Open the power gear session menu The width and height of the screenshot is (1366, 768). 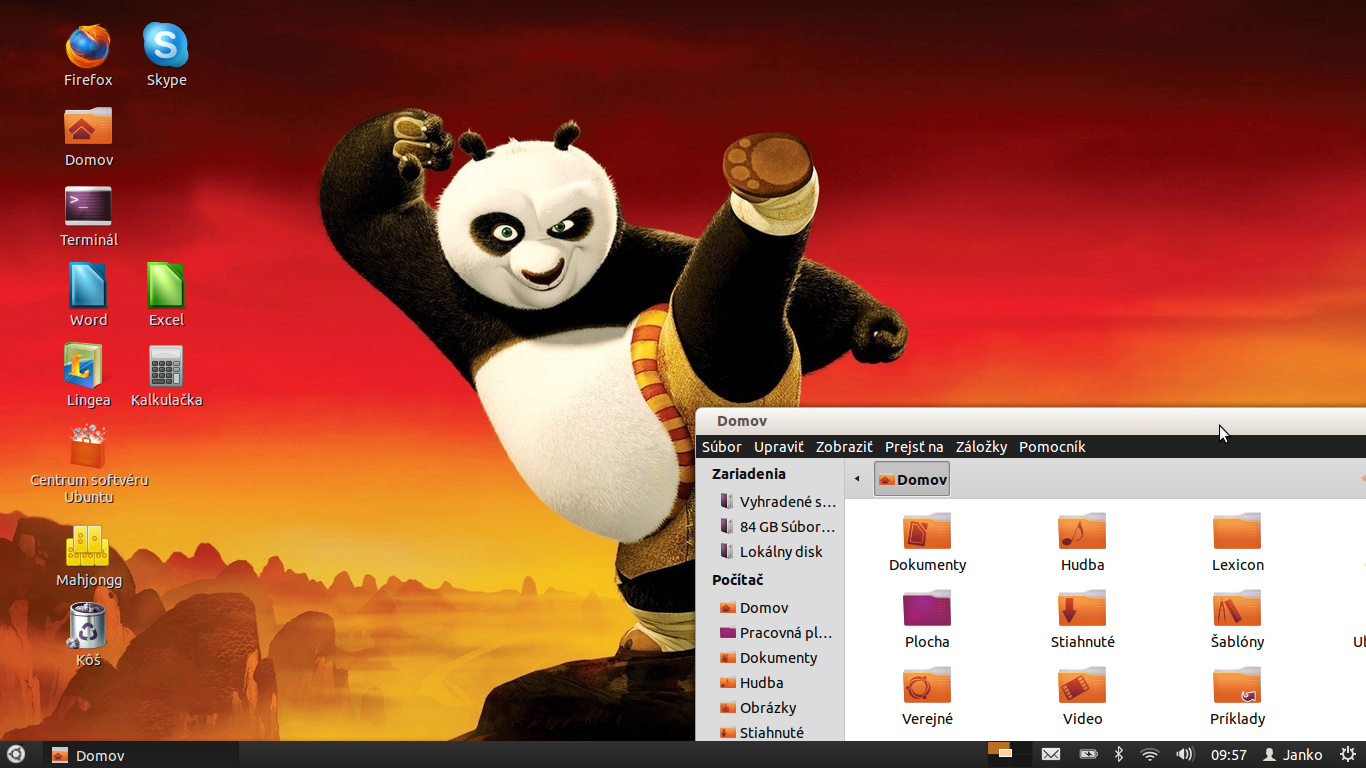pyautogui.click(x=1347, y=754)
